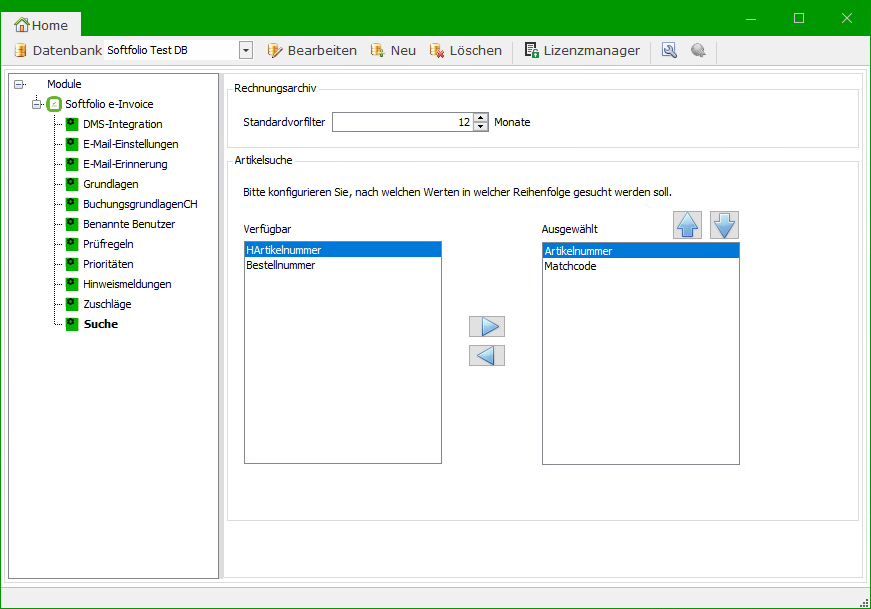The image size is (871, 609).
Task: Add field using right arrow button
Action: 487,327
